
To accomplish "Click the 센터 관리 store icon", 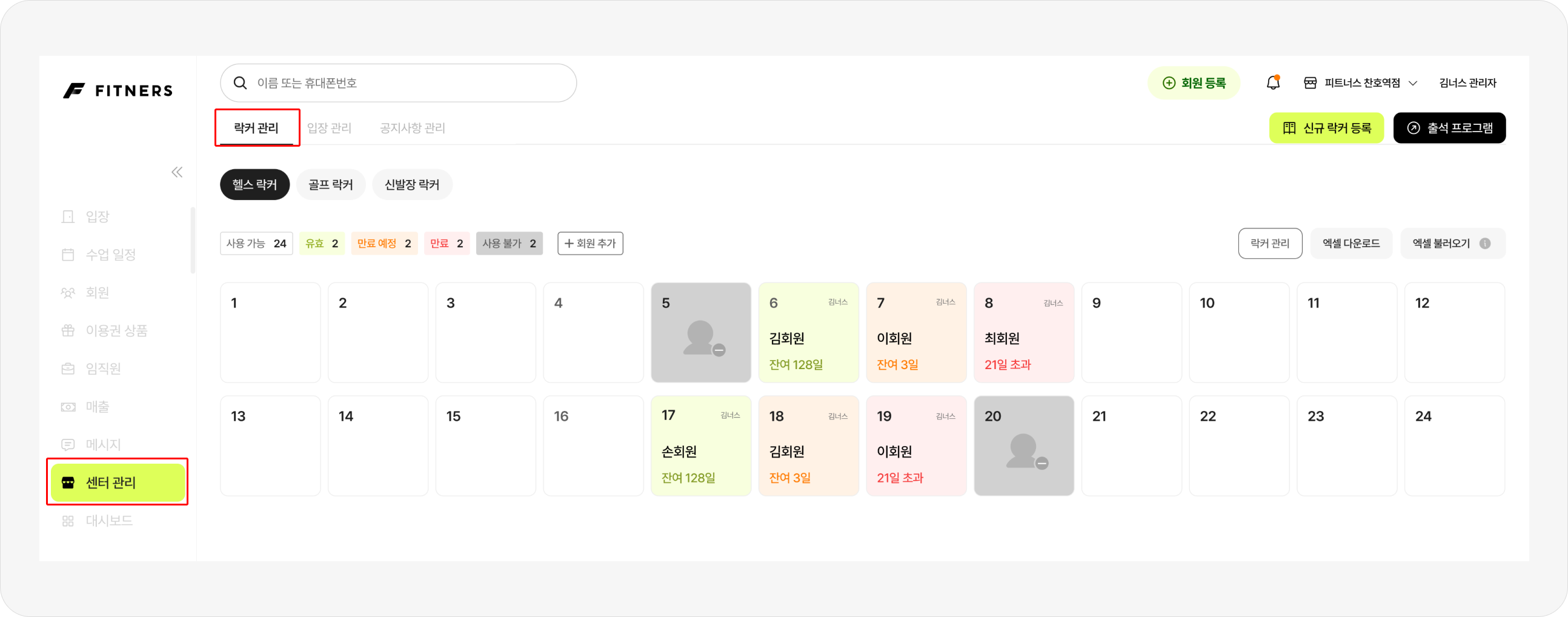I will (68, 482).
